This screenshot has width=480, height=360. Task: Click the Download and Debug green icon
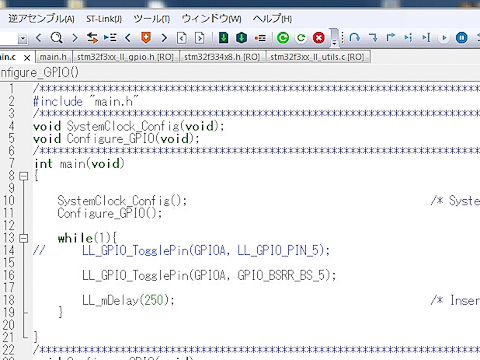[283, 38]
